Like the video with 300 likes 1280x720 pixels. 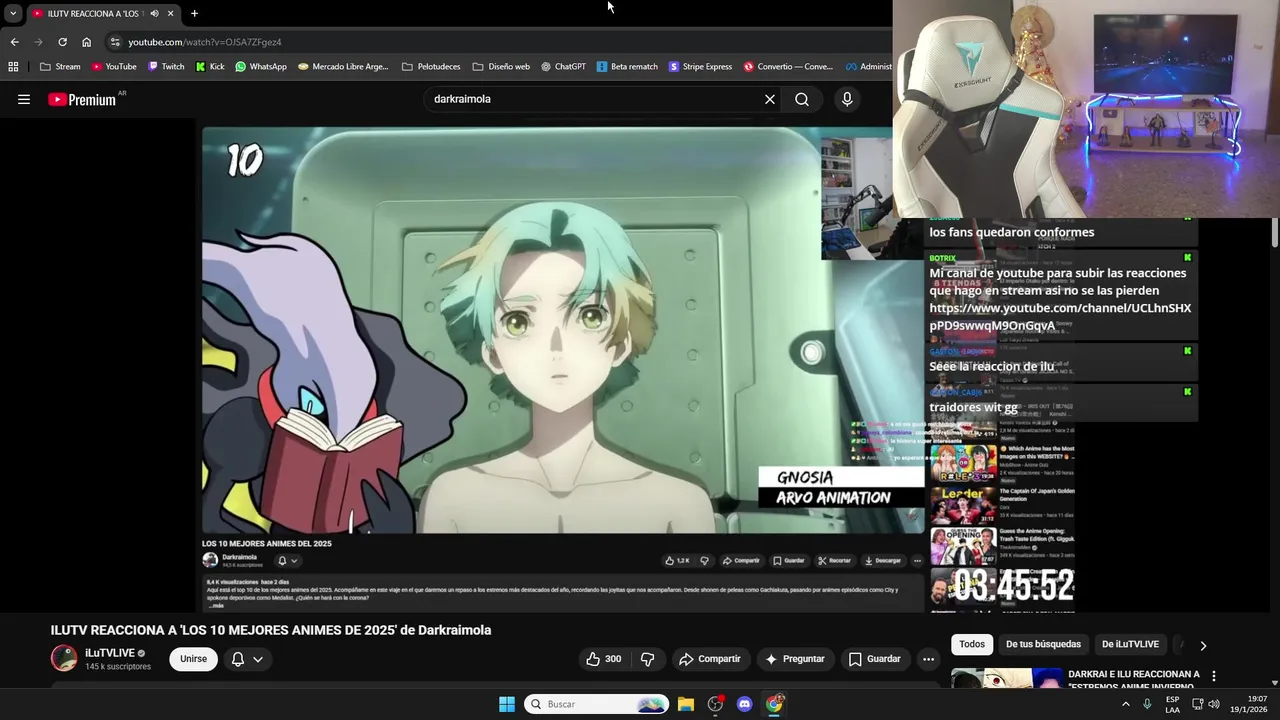point(604,659)
